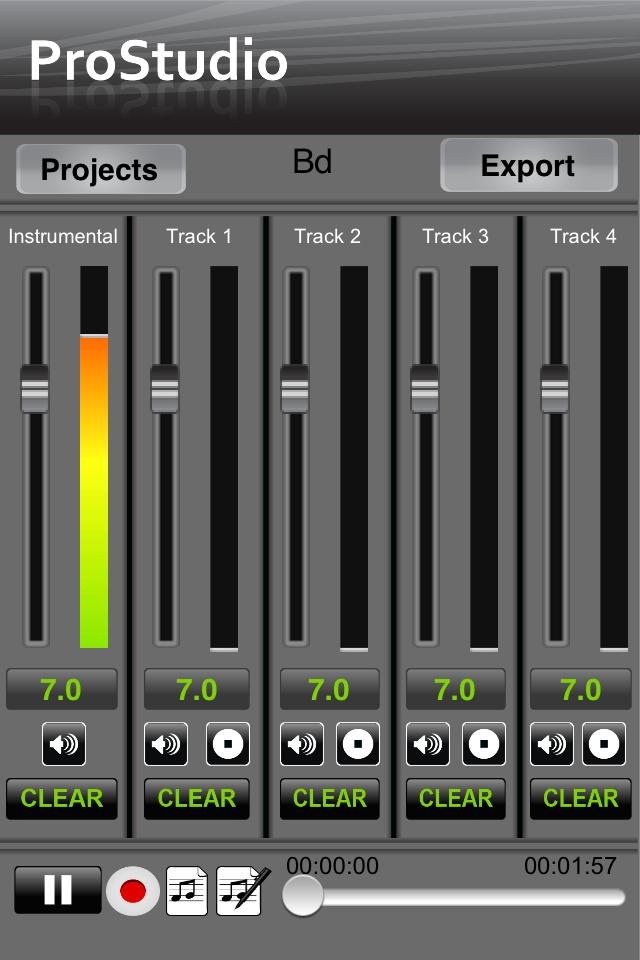Mute Track 2 with speaker icon
The height and width of the screenshot is (960, 640).
tap(302, 744)
